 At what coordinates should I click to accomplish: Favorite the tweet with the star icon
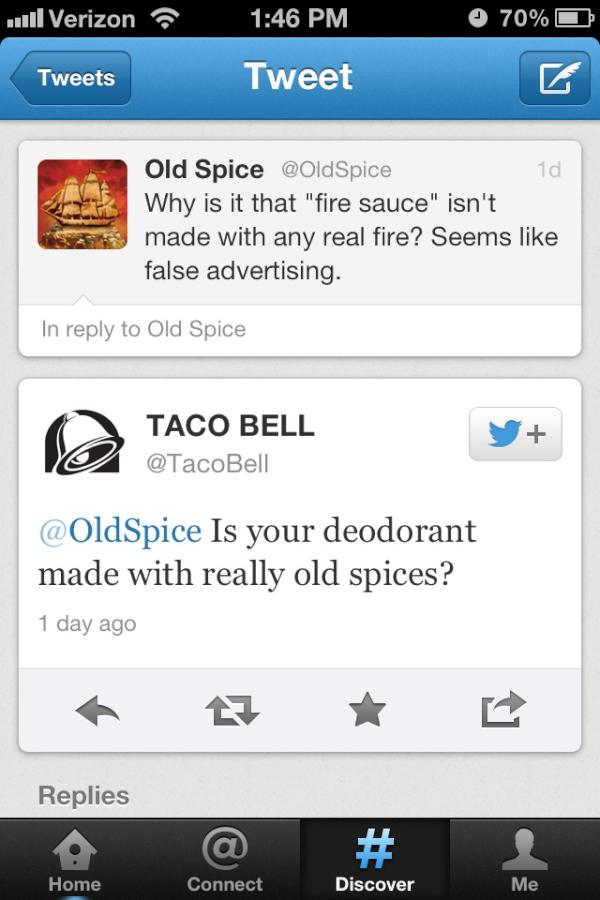[367, 709]
